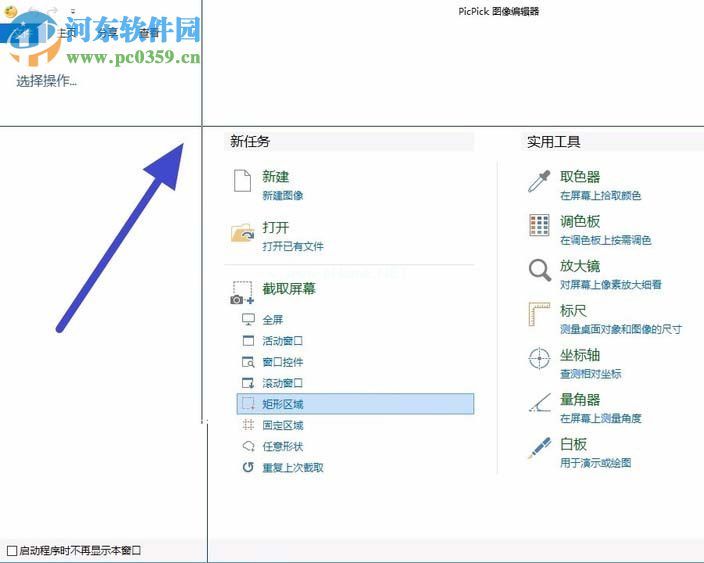Viewport: 704px width, 563px height.
Task: Choose 滚动窗口 scrolling window capture
Action: pyautogui.click(x=273, y=383)
